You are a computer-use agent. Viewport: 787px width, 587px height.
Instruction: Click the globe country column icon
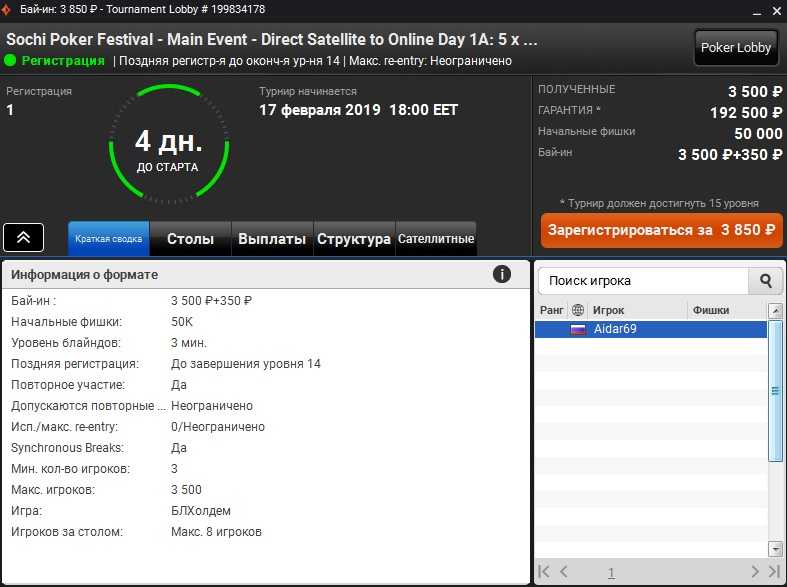pyautogui.click(x=578, y=310)
